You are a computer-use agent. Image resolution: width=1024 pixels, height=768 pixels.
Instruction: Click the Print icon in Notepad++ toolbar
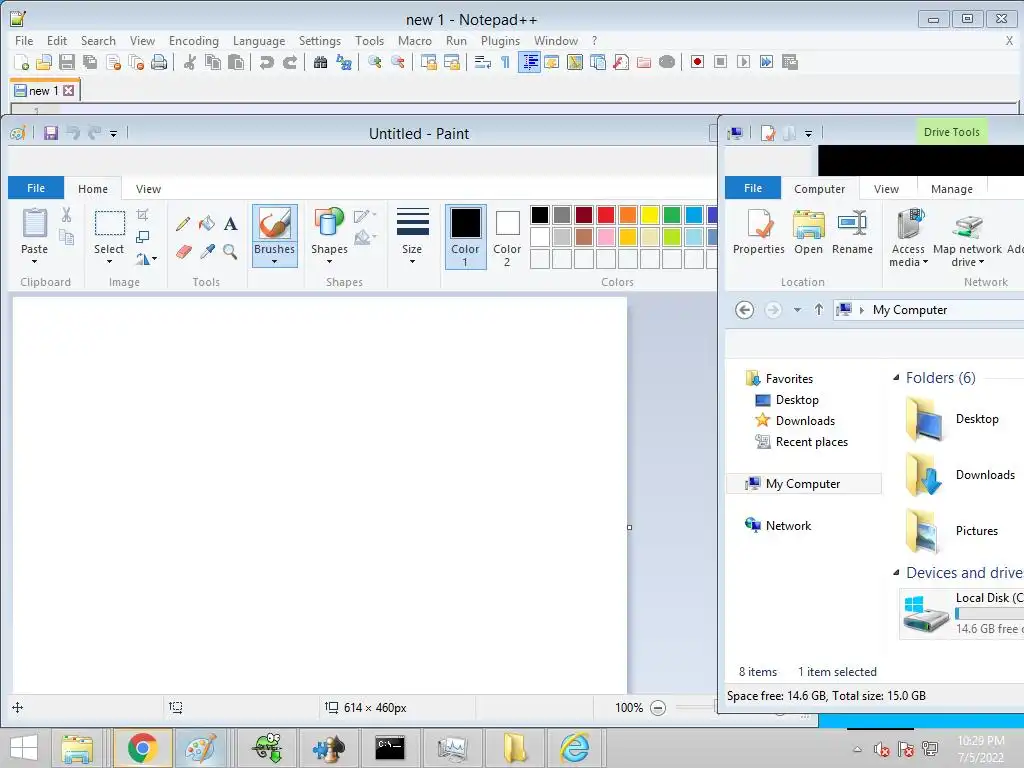[x=159, y=62]
